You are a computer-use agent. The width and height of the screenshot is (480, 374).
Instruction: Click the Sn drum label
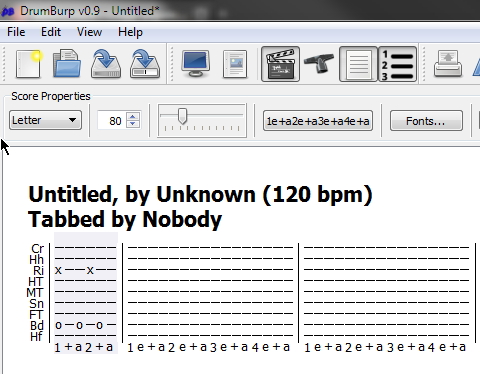point(36,304)
